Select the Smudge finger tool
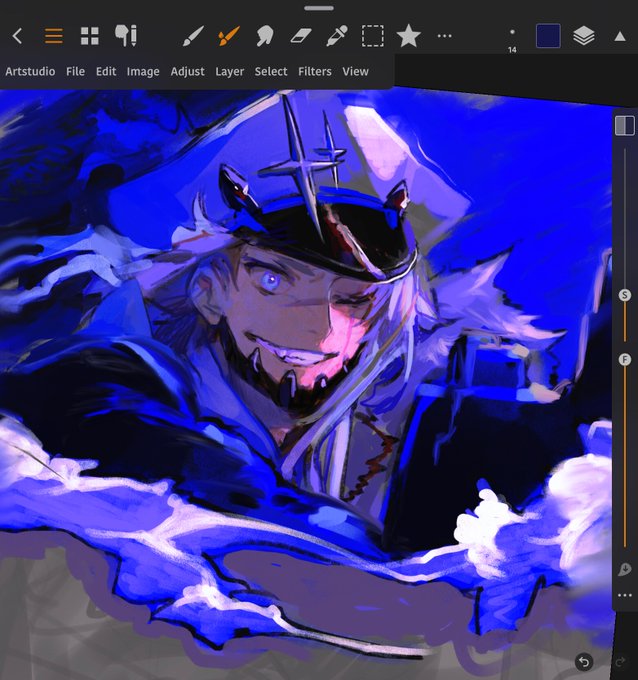The image size is (638, 680). click(x=265, y=36)
